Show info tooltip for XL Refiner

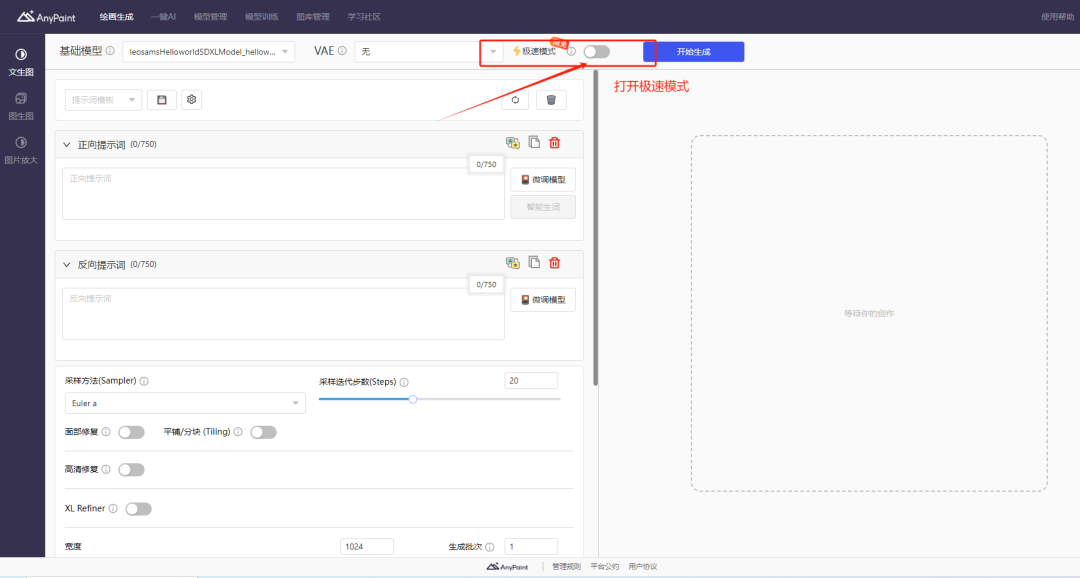click(113, 508)
